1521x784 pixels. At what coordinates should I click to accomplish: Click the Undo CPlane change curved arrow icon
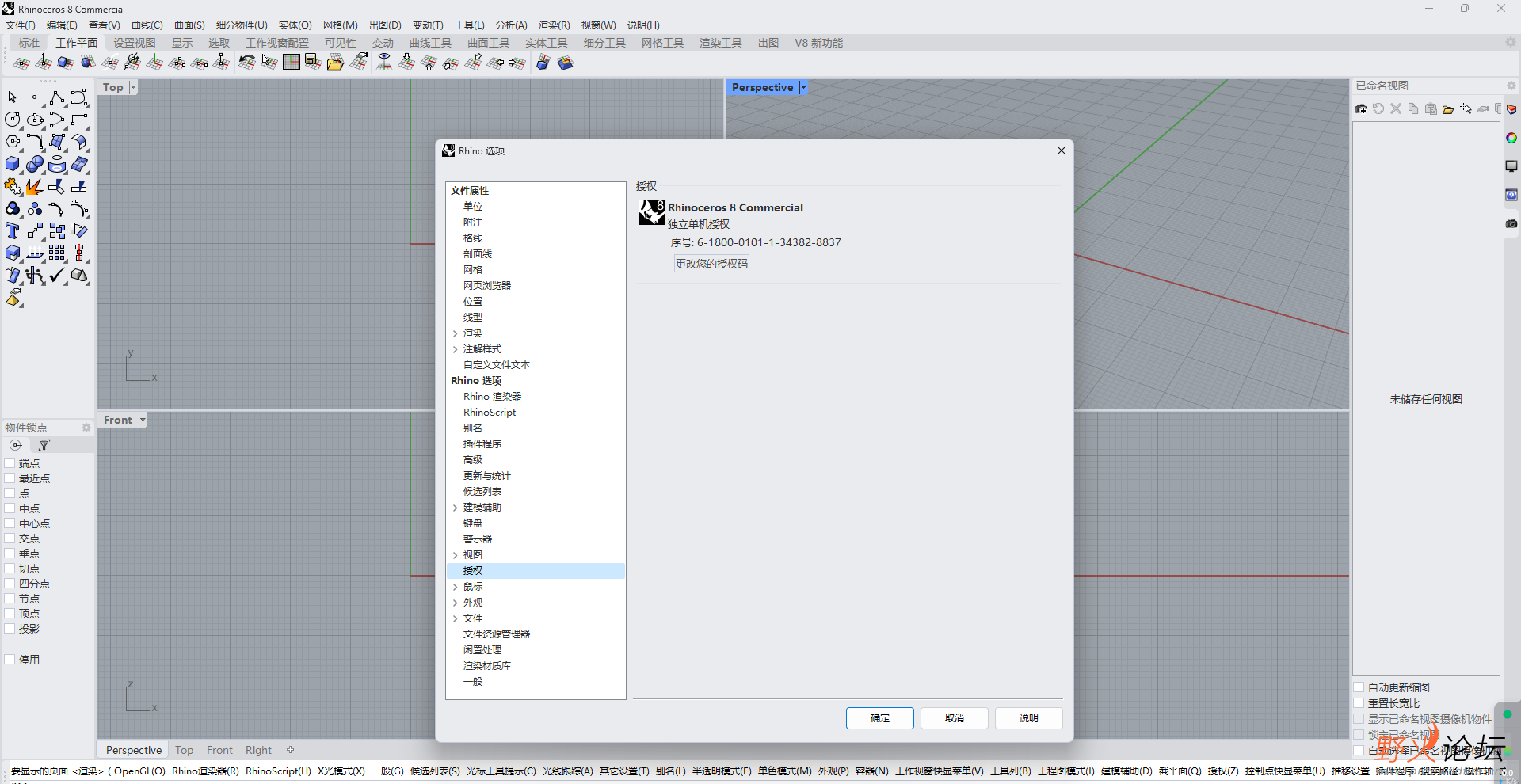246,63
